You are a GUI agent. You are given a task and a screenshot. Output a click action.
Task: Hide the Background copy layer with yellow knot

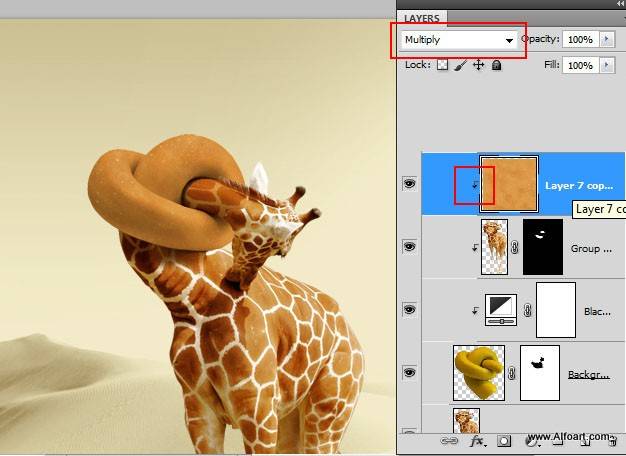click(x=409, y=372)
